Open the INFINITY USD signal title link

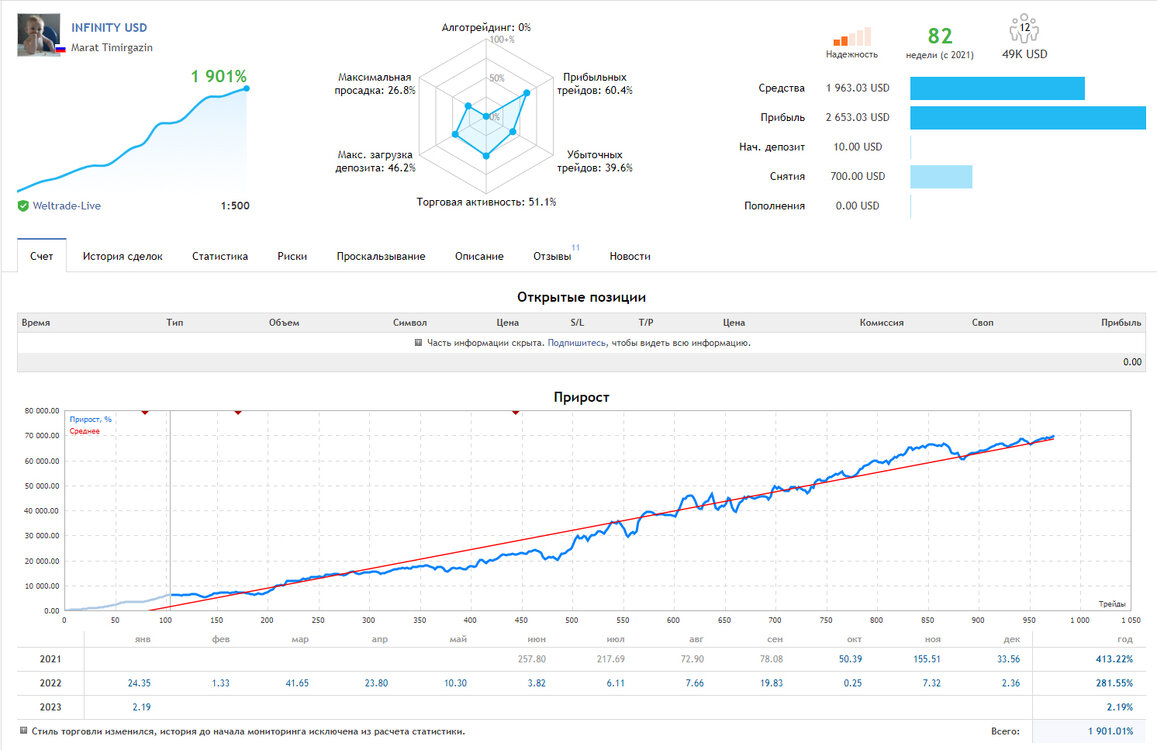pos(108,27)
